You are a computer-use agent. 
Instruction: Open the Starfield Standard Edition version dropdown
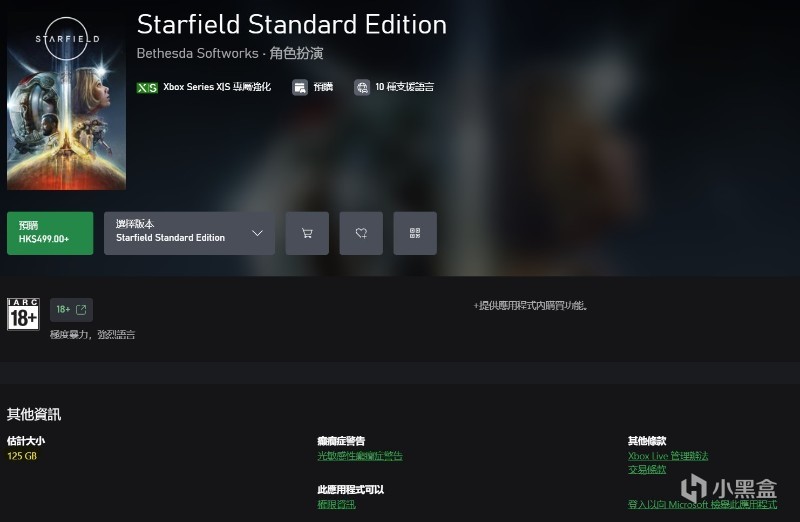pos(189,233)
